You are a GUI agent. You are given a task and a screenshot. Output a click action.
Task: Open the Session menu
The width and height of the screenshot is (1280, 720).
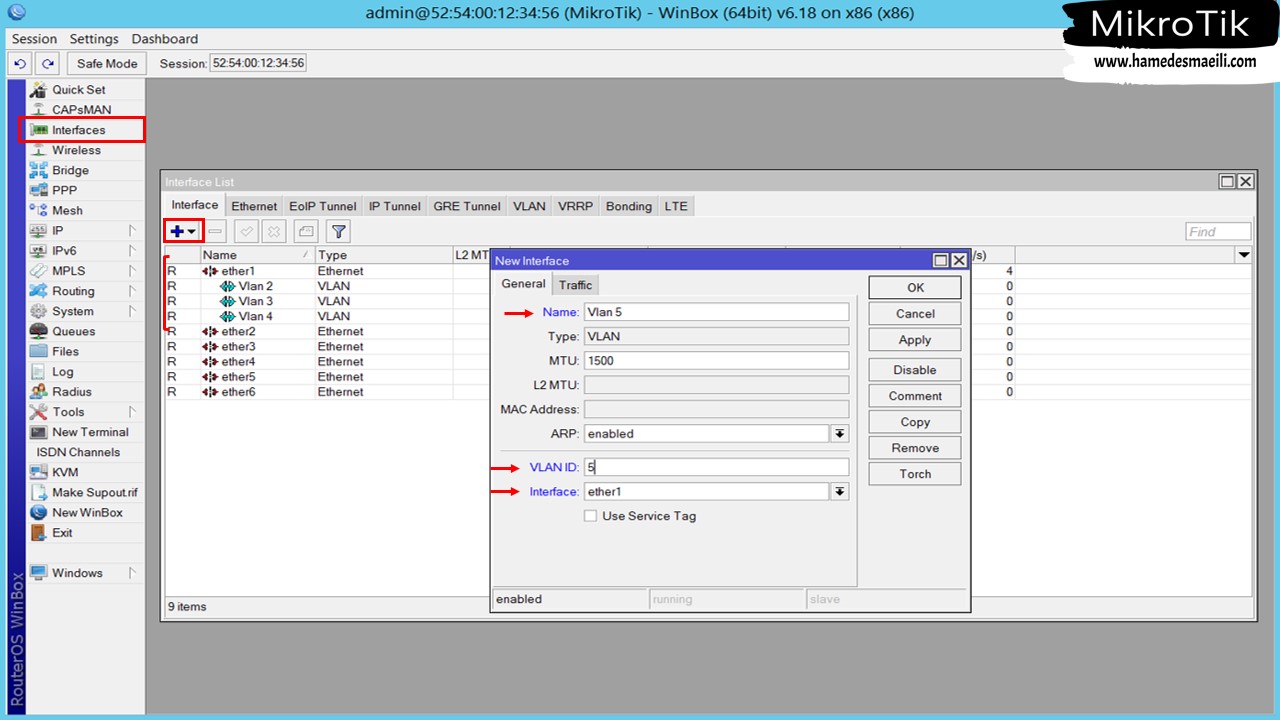[x=34, y=39]
